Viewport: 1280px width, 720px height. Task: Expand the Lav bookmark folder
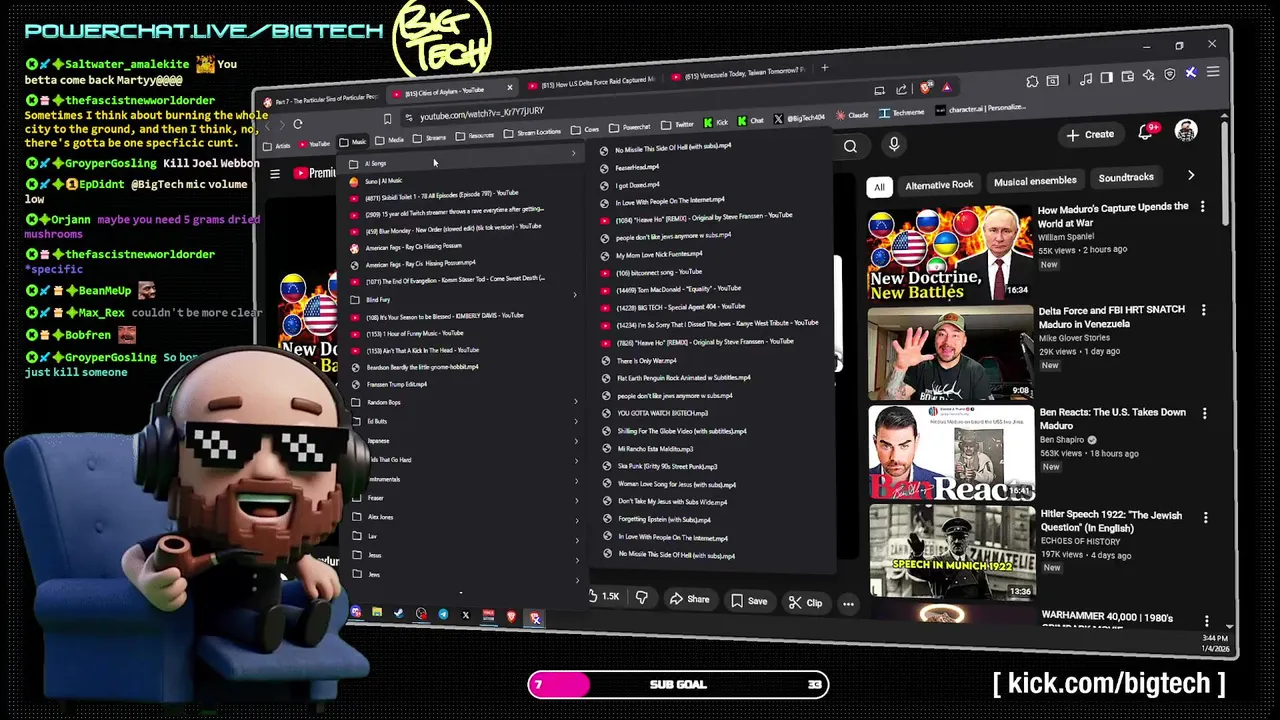465,536
